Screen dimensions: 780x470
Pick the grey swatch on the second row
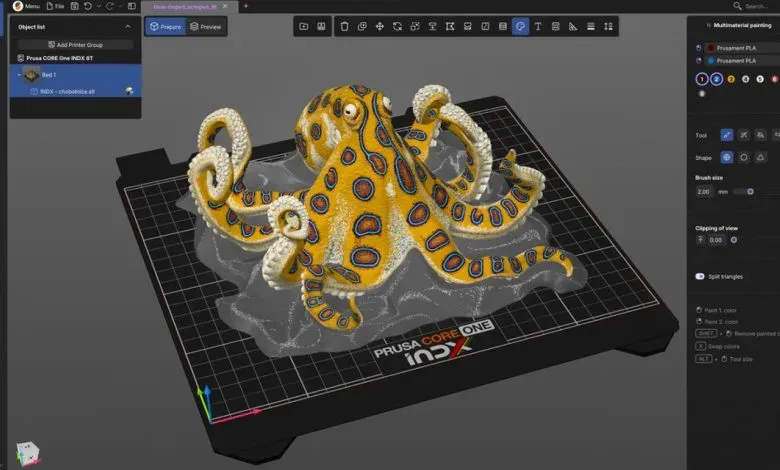(x=702, y=94)
